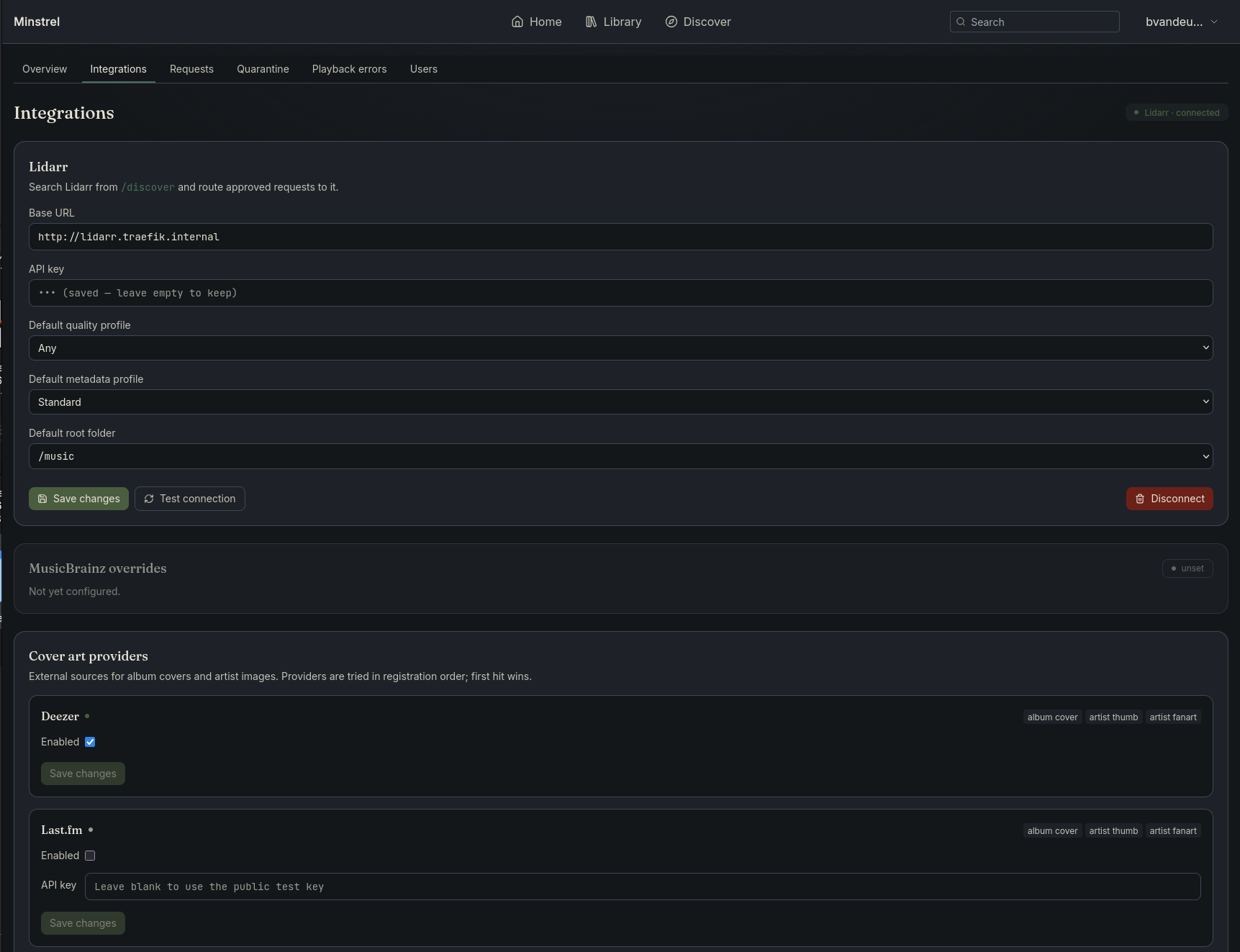Click the Home house icon
Viewport: 1240px width, 952px height.
click(x=517, y=22)
